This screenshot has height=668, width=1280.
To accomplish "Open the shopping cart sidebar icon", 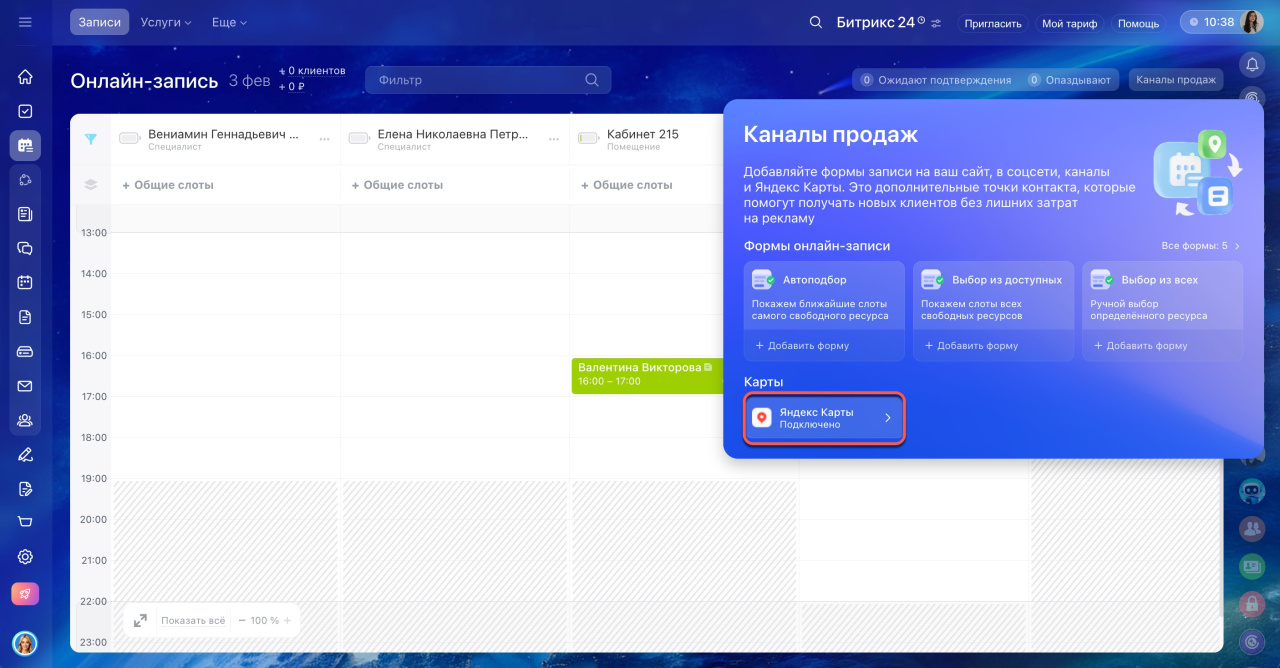I will pyautogui.click(x=25, y=522).
